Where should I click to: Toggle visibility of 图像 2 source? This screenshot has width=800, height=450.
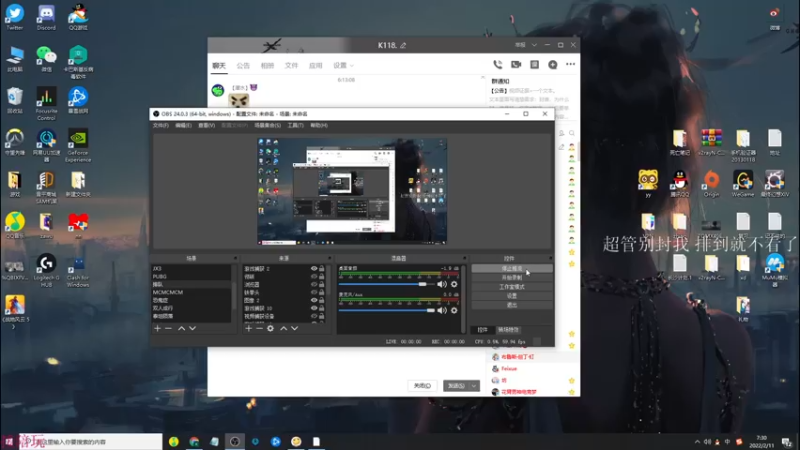314,301
